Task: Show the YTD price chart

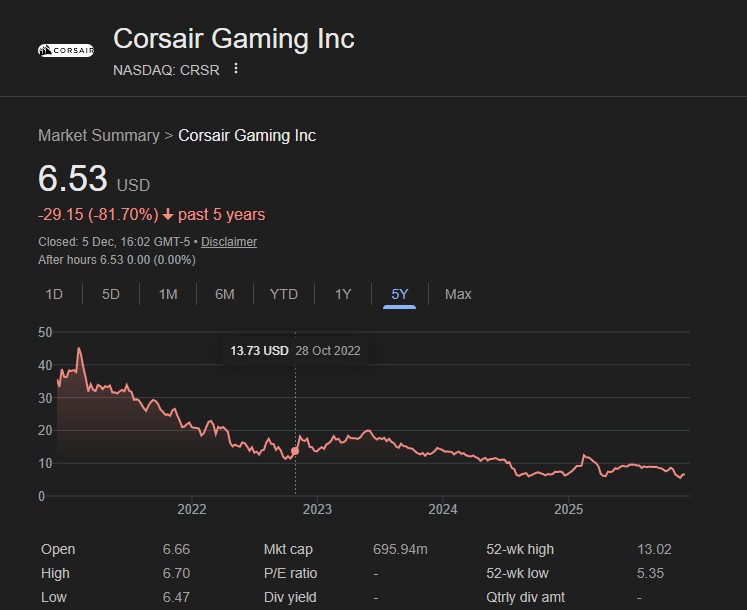Action: pyautogui.click(x=284, y=294)
